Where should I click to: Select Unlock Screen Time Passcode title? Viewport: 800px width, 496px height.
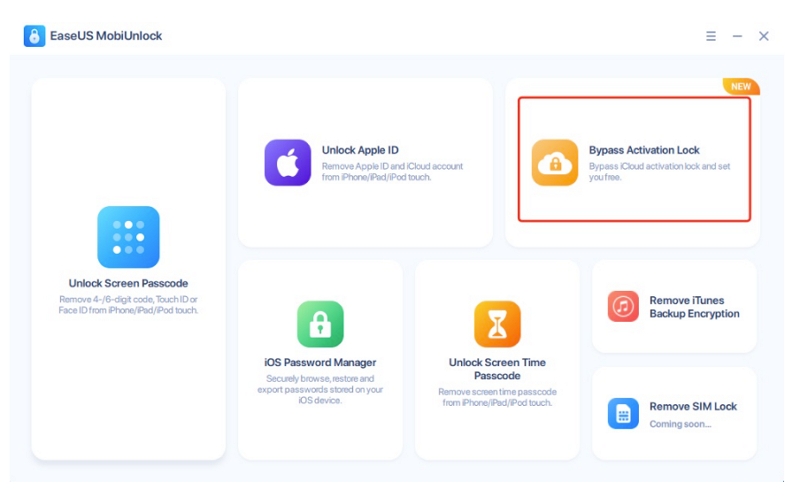point(497,369)
